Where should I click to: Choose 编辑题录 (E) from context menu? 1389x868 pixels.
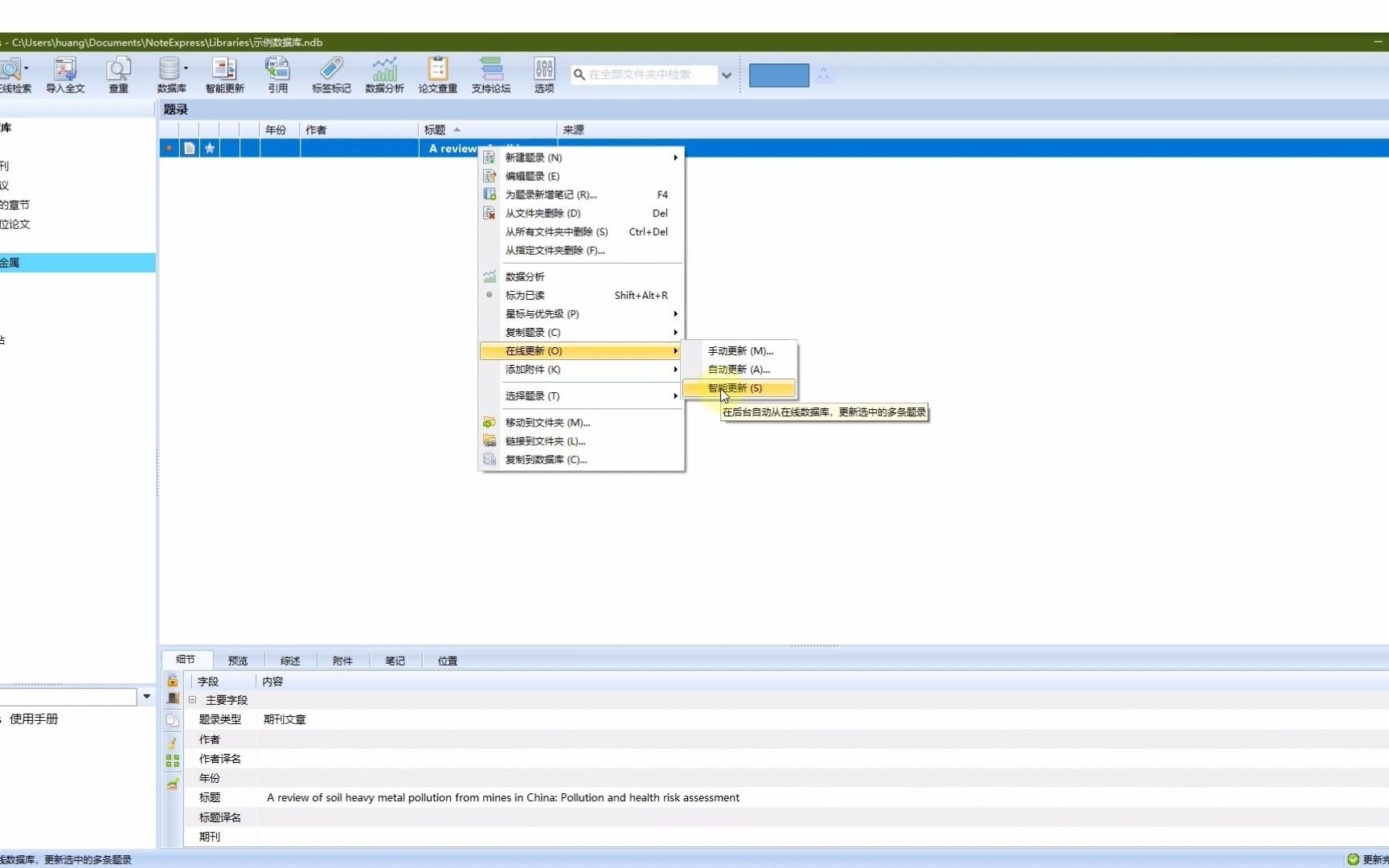pyautogui.click(x=581, y=176)
